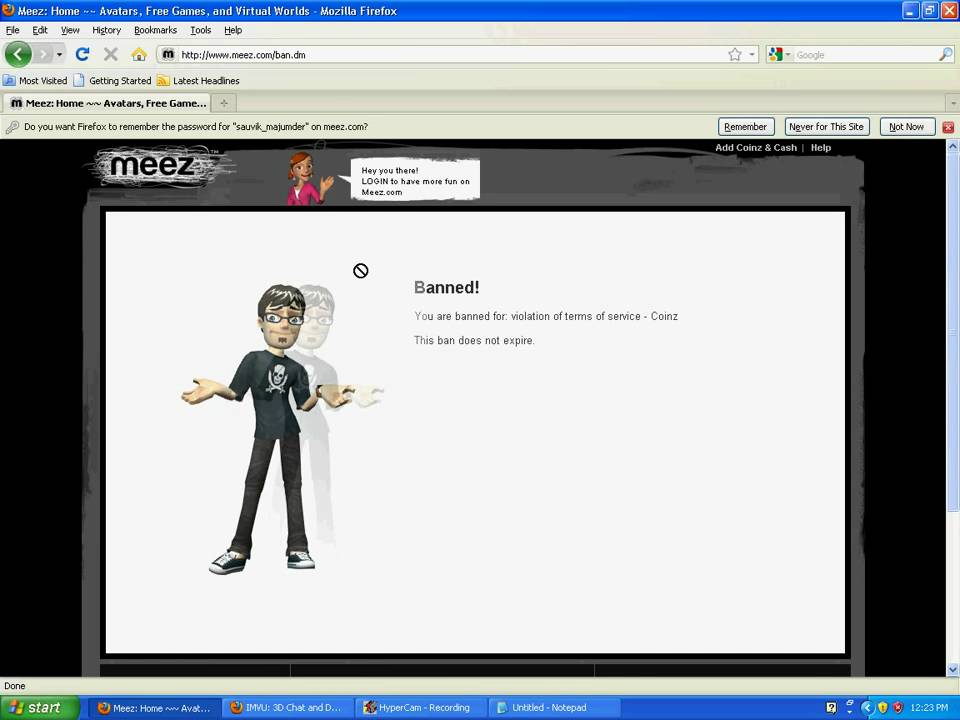960x720 pixels.
Task: Click the key icon in password bar
Action: (x=12, y=127)
